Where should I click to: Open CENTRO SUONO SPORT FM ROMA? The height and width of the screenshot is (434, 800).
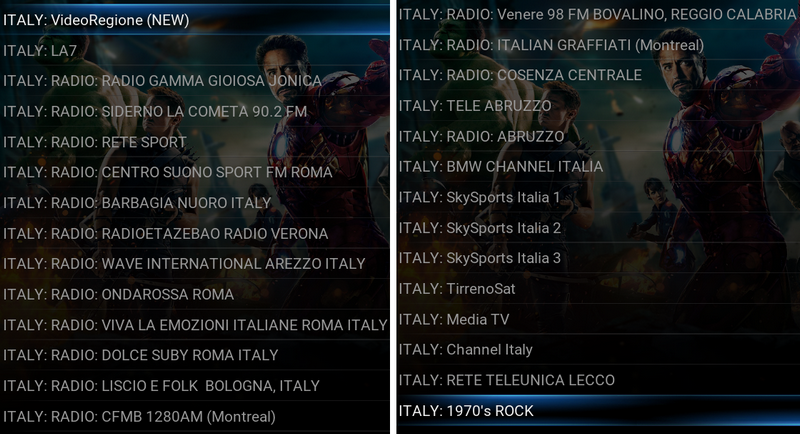195,172
